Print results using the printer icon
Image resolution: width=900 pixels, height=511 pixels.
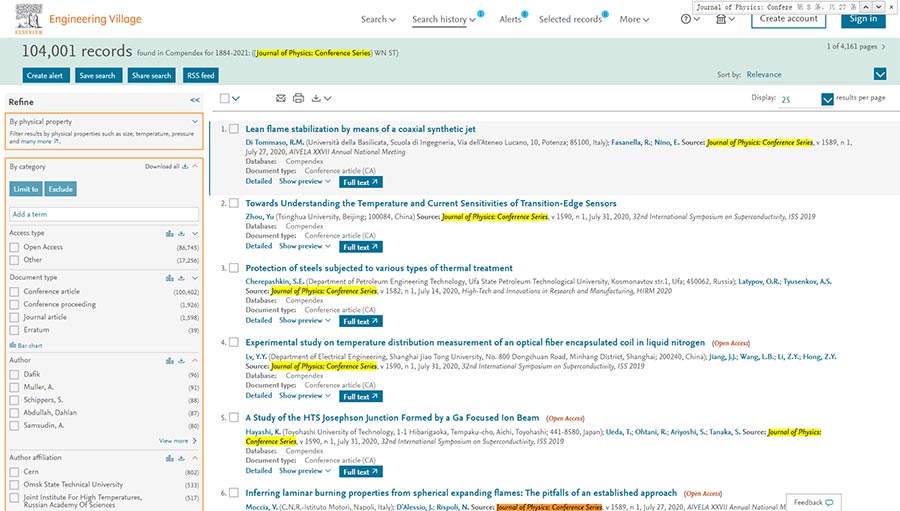pyautogui.click(x=298, y=98)
